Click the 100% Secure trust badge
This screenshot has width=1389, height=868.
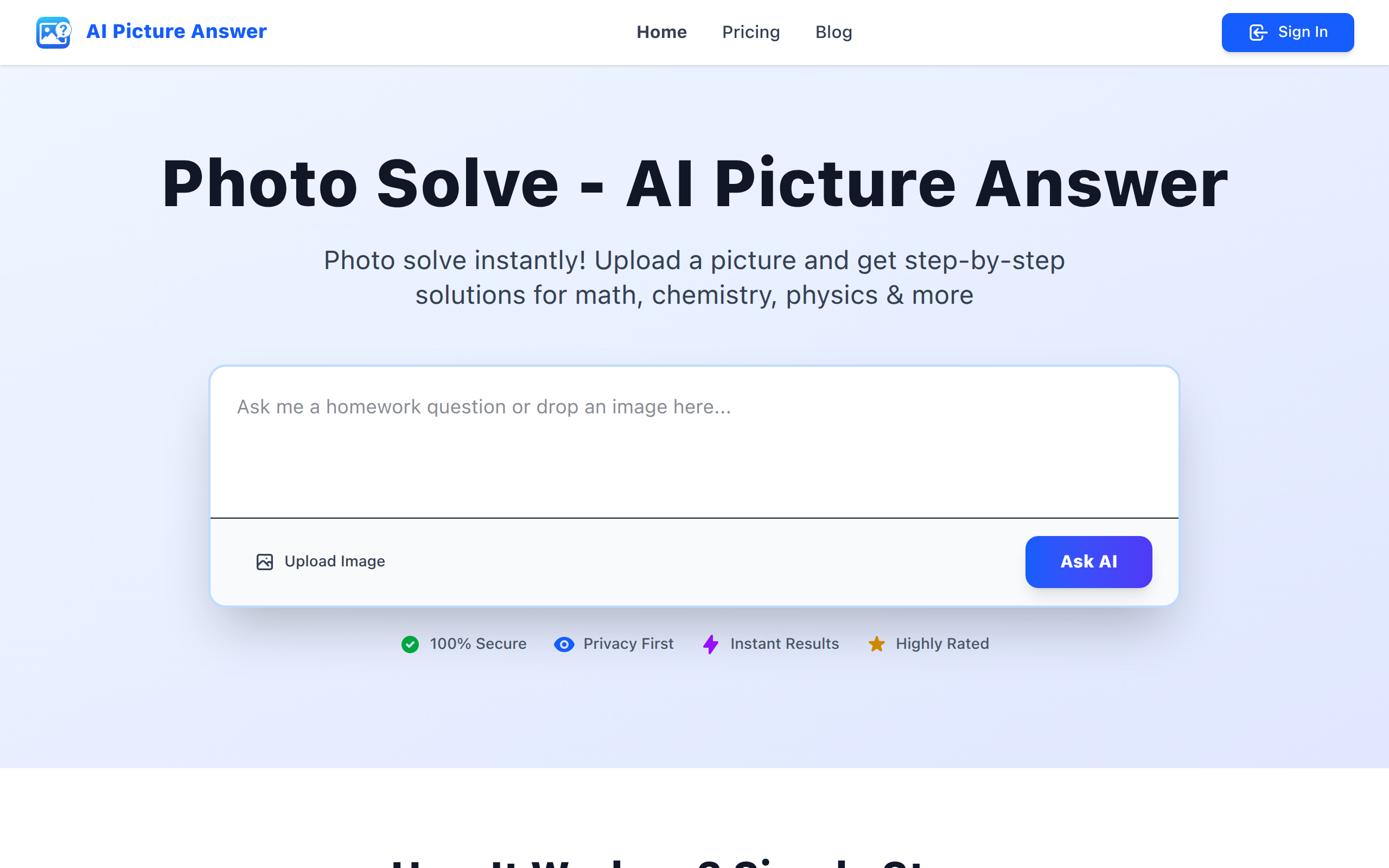click(x=478, y=643)
